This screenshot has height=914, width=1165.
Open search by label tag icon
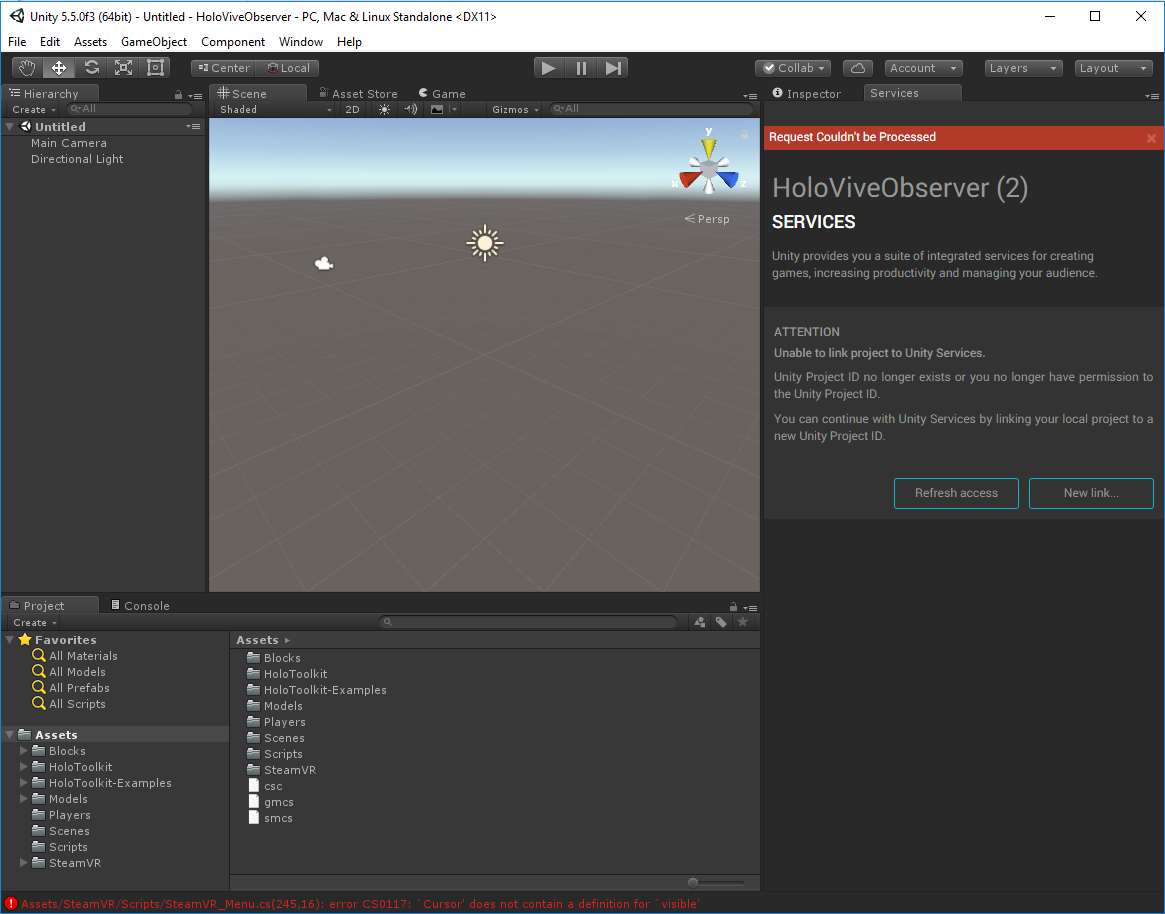(x=721, y=623)
